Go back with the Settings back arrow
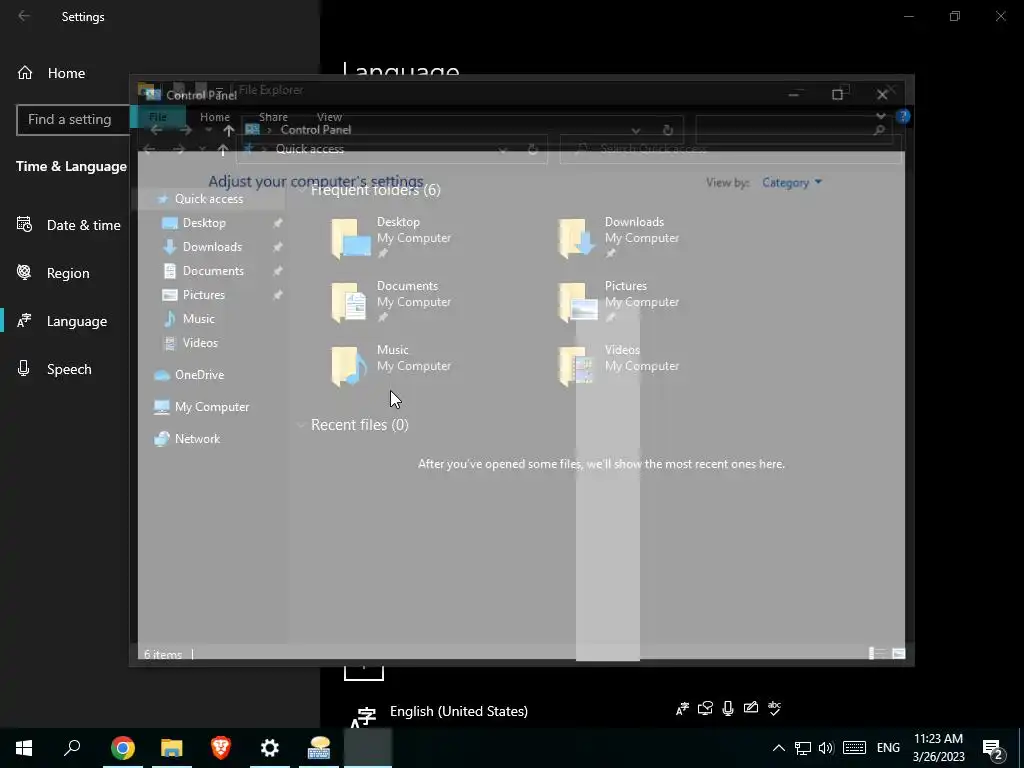 24,16
